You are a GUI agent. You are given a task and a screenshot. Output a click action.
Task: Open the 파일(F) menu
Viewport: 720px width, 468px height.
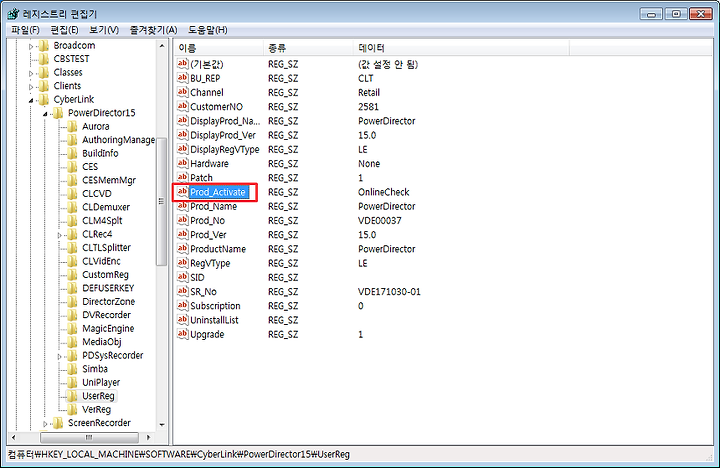tap(25, 30)
